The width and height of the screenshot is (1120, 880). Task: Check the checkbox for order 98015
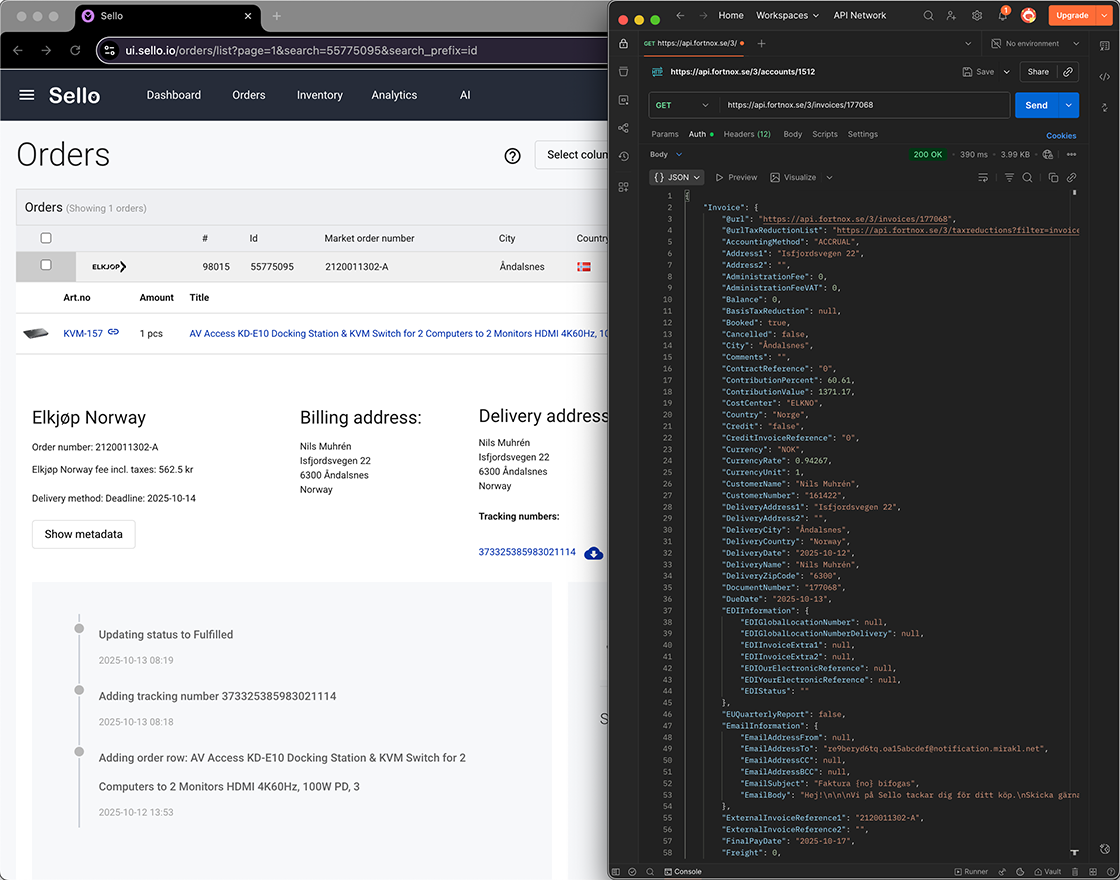click(45, 266)
